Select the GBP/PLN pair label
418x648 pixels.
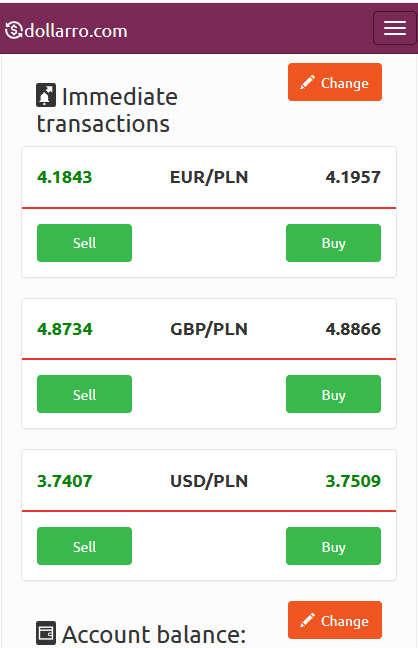tap(209, 329)
